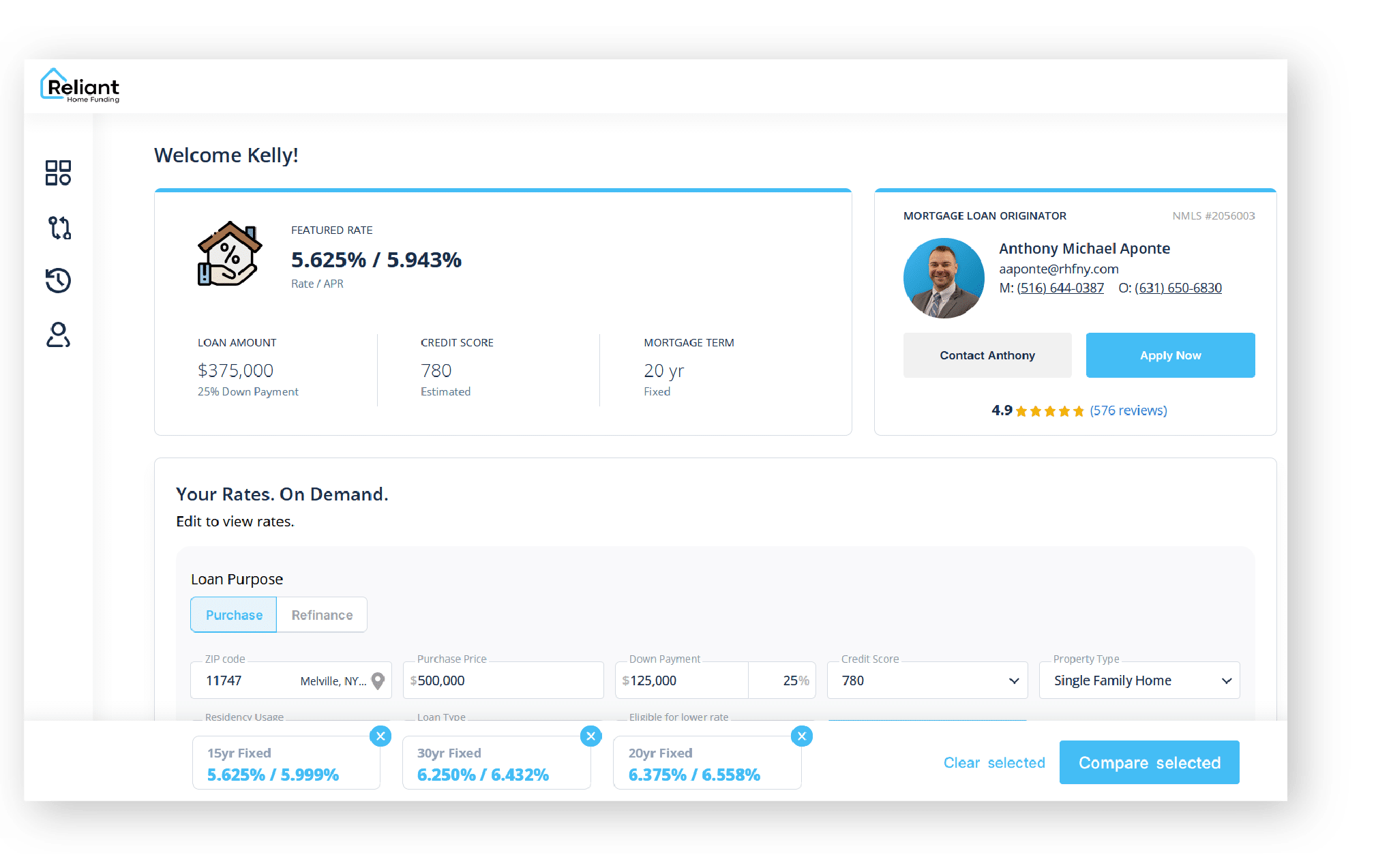The width and height of the screenshot is (1376, 868).
Task: Open the Property Type dropdown
Action: (1139, 680)
